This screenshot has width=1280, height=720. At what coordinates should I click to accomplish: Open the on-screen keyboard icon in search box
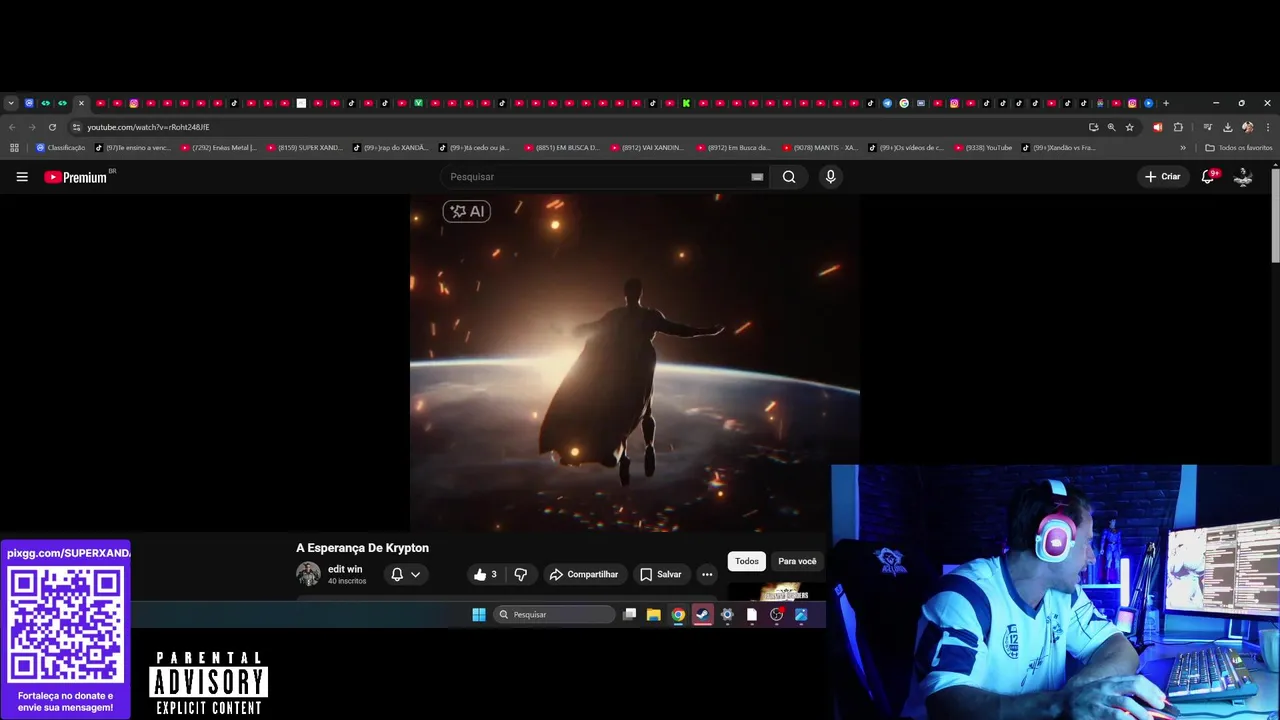757,177
